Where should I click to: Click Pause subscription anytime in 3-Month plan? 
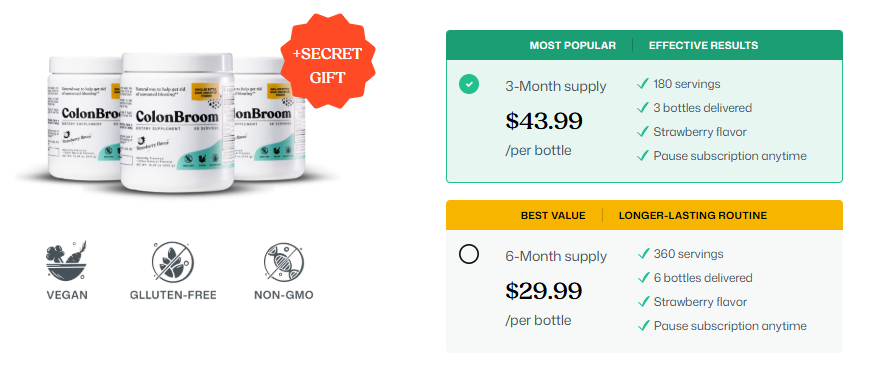pyautogui.click(x=730, y=156)
